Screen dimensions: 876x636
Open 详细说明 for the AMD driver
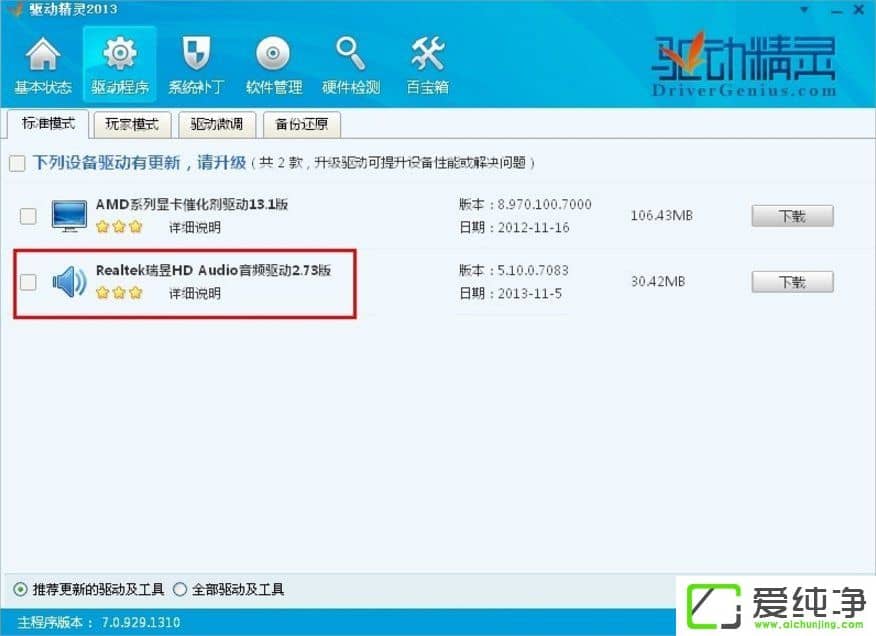pyautogui.click(x=195, y=227)
